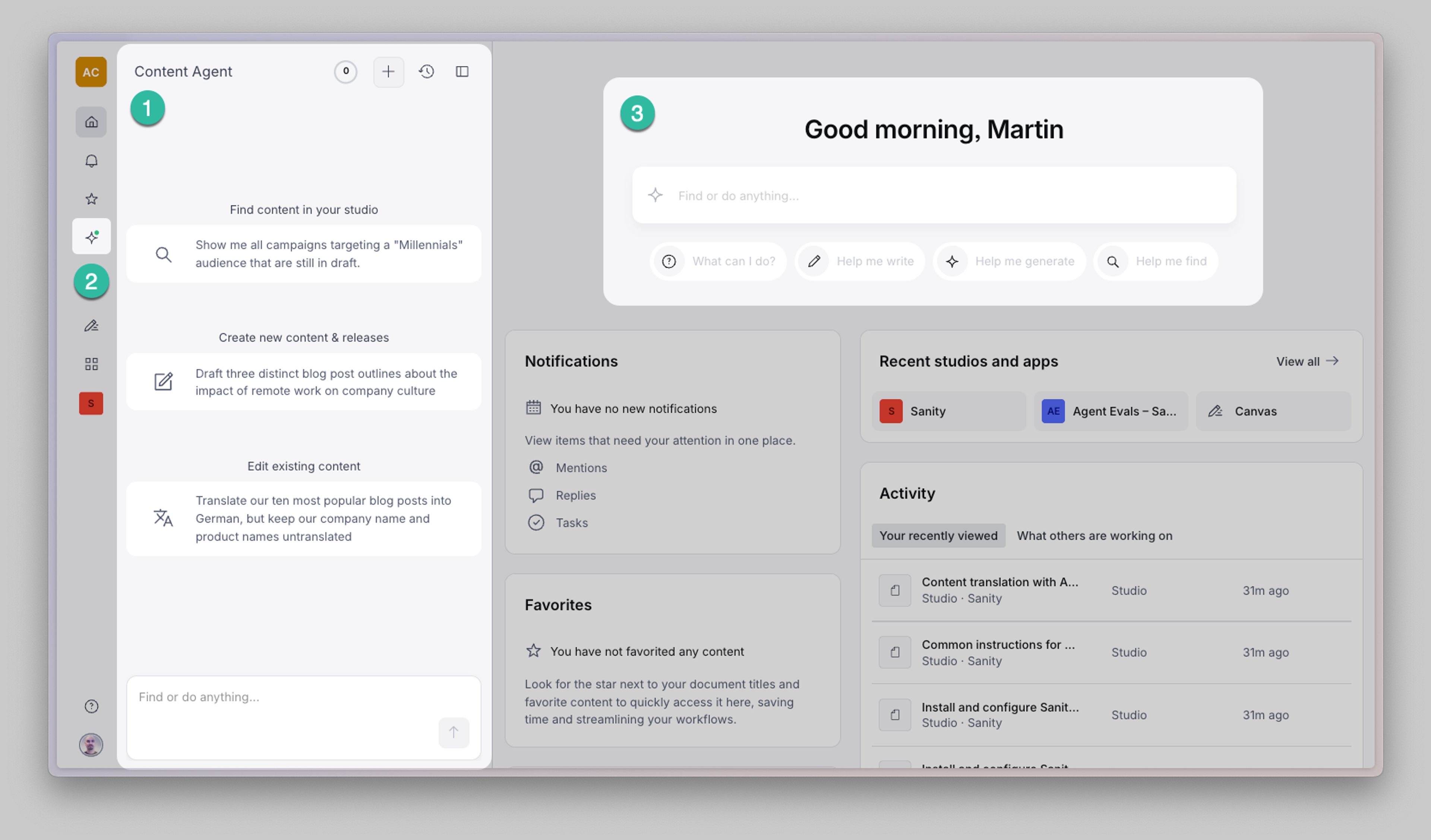Viewport: 1431px width, 840px height.
Task: Select the draft blog post outlines suggestion
Action: (304, 382)
